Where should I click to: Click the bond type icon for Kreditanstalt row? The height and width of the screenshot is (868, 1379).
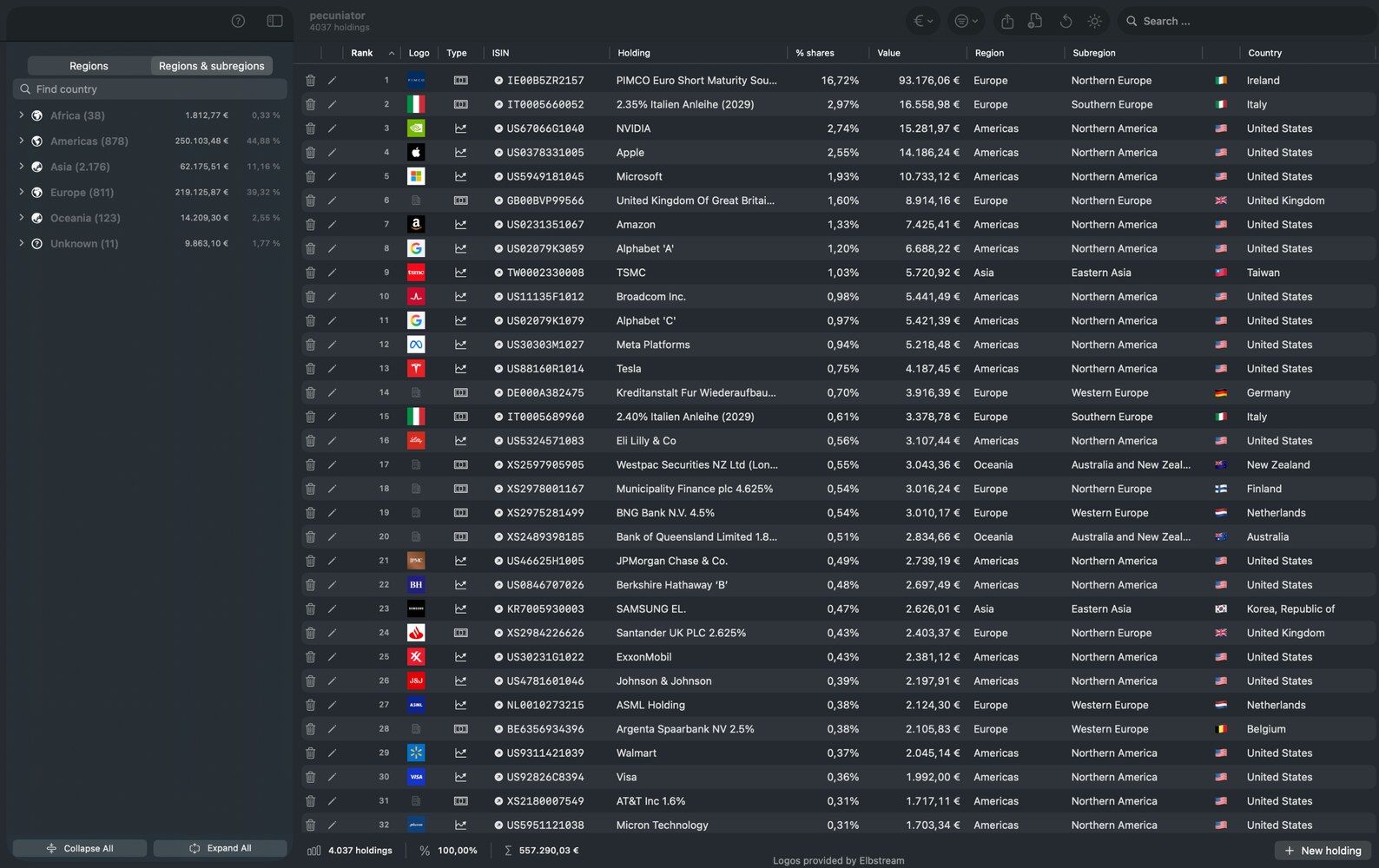click(460, 392)
